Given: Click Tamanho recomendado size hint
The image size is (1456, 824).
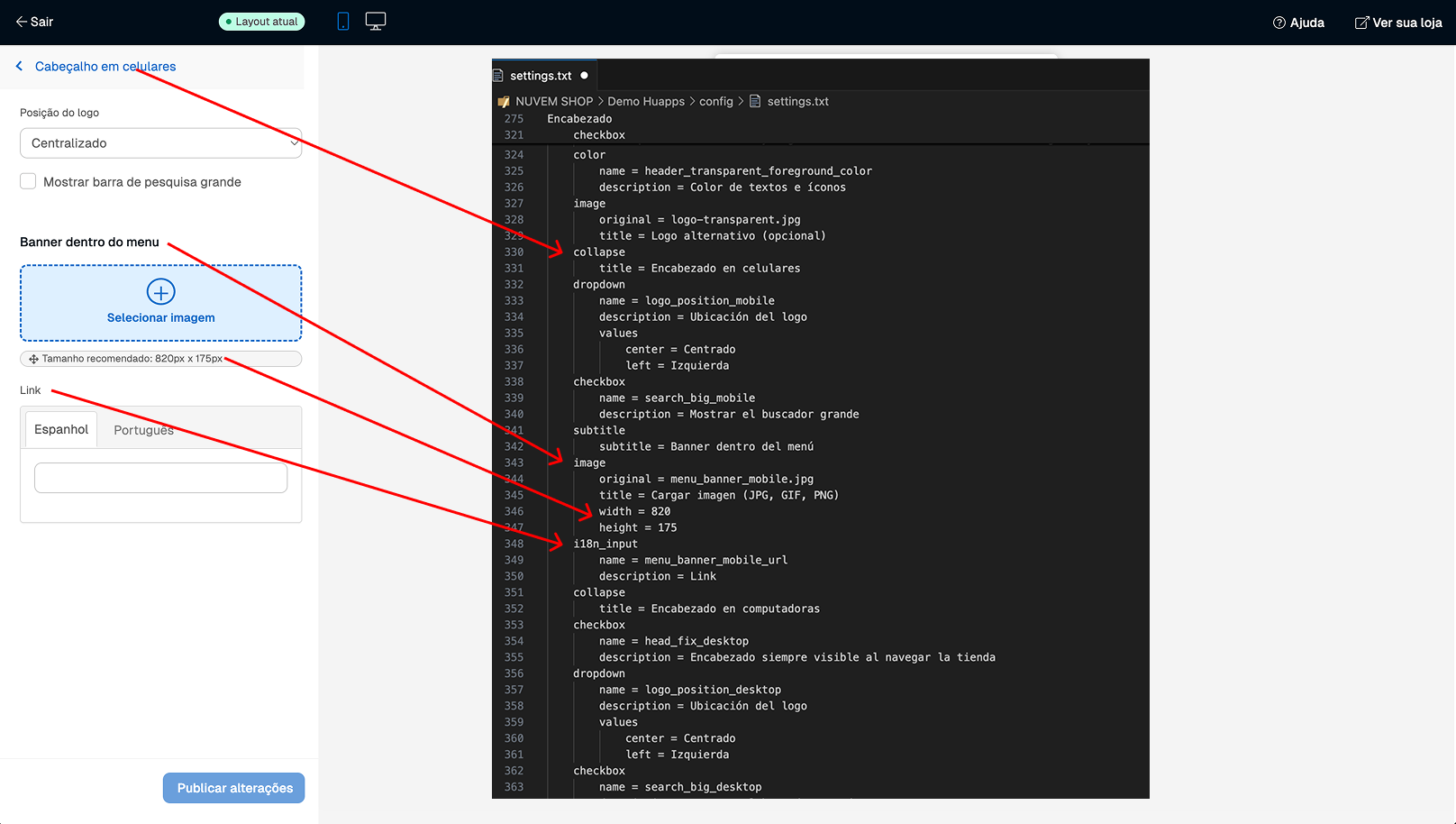Looking at the screenshot, I should (x=160, y=359).
